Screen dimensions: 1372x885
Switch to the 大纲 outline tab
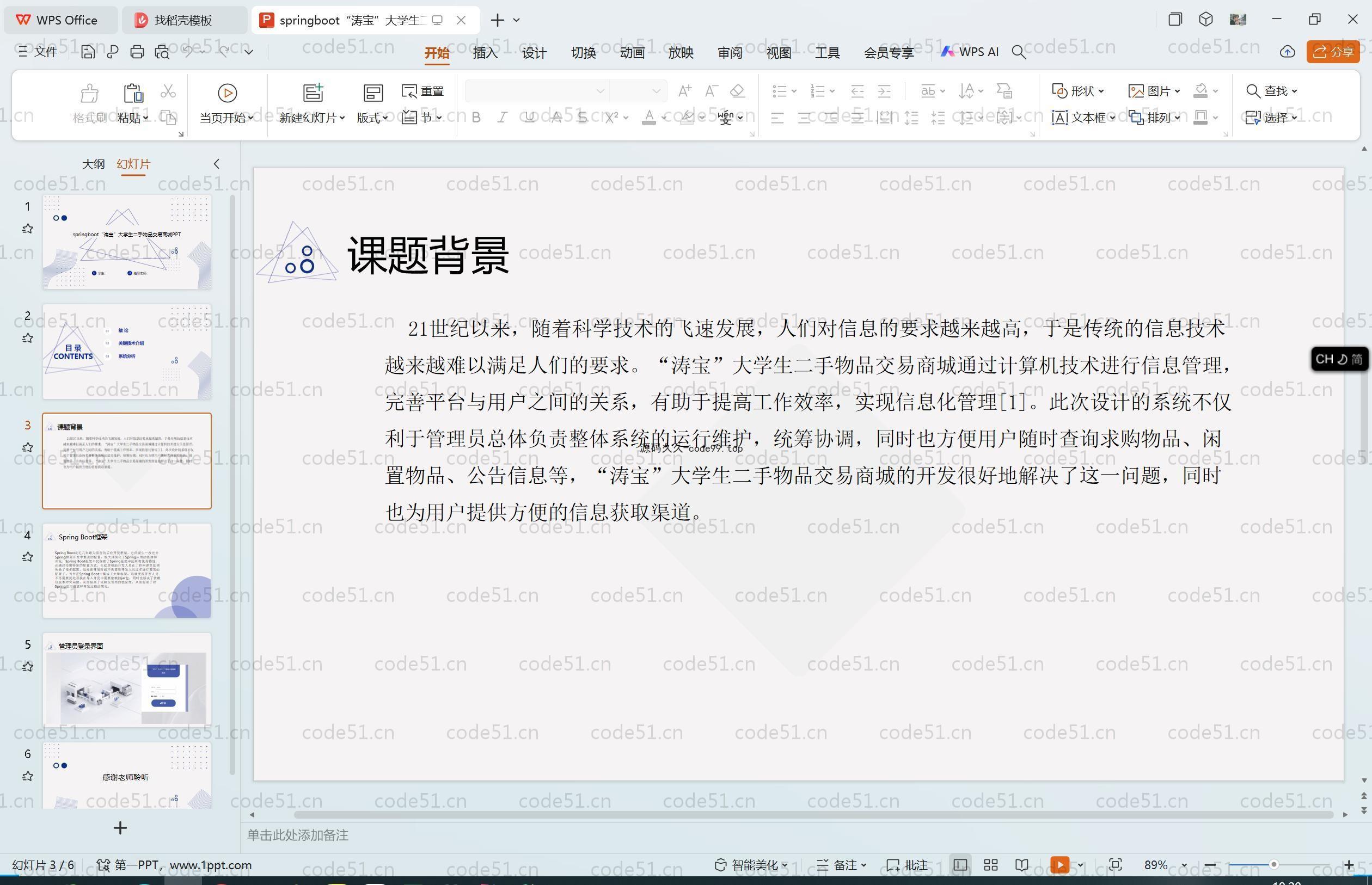click(93, 164)
